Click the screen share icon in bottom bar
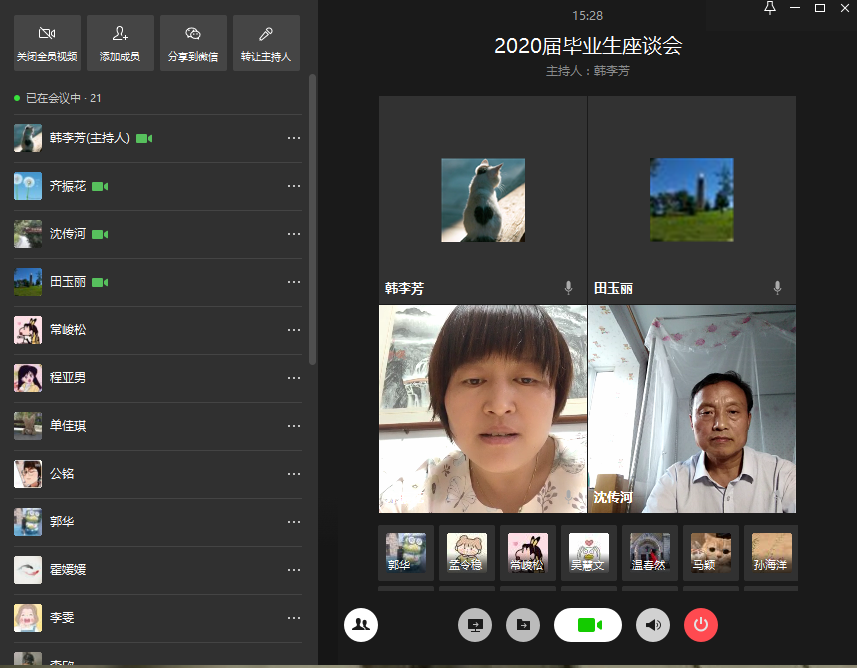 (475, 625)
